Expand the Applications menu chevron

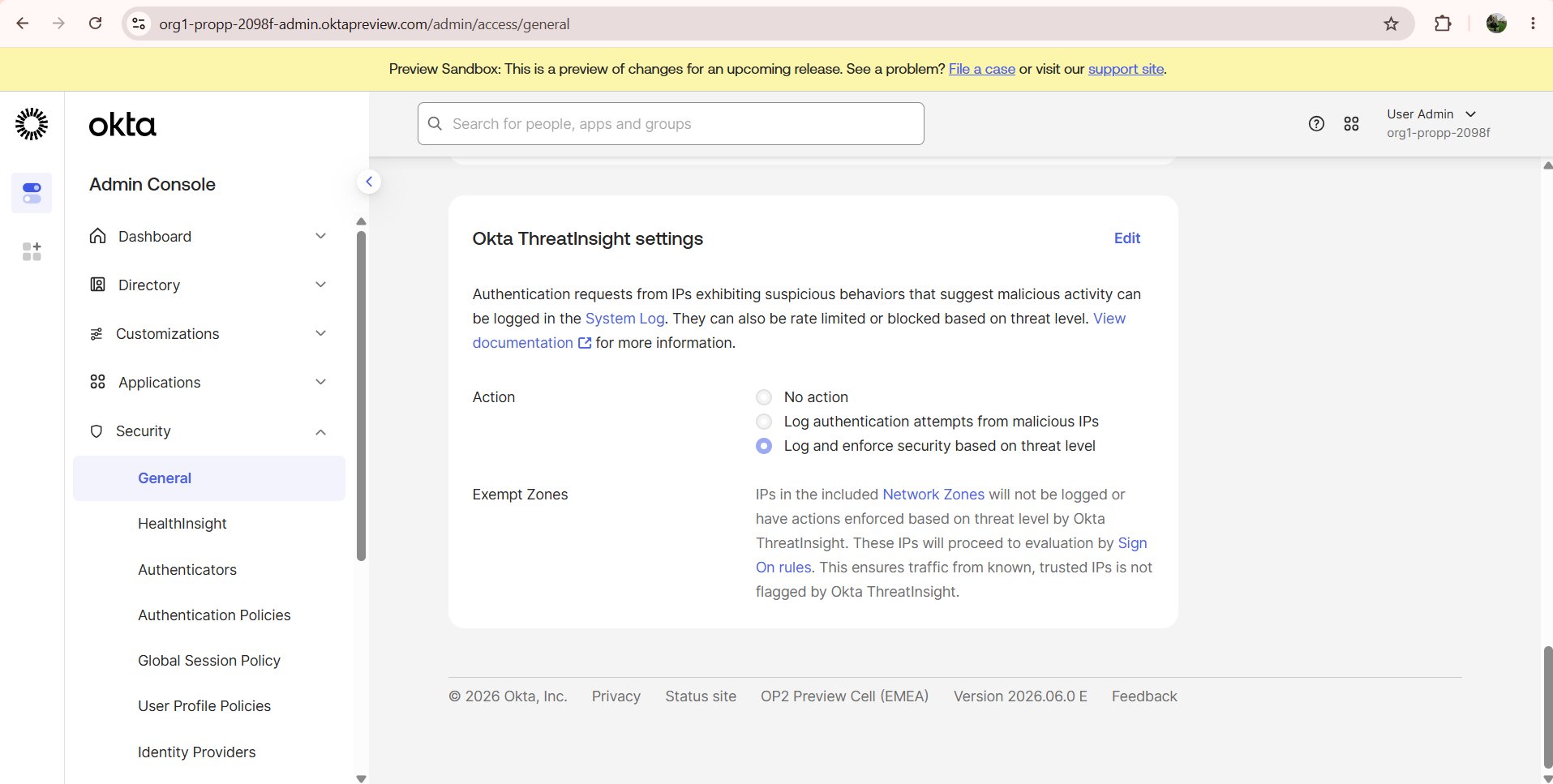click(x=320, y=382)
